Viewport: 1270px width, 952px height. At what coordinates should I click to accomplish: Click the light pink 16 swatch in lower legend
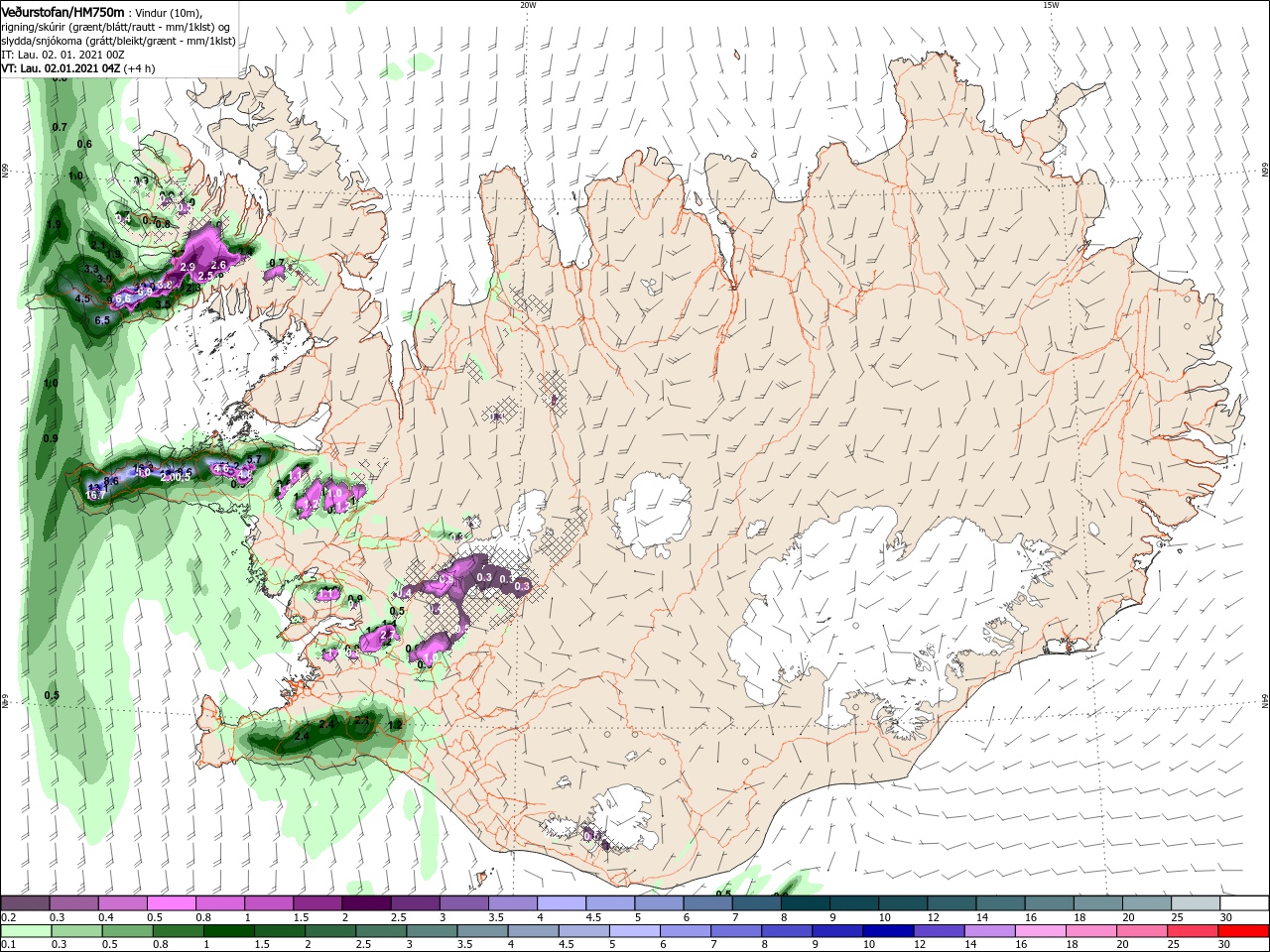[1038, 931]
